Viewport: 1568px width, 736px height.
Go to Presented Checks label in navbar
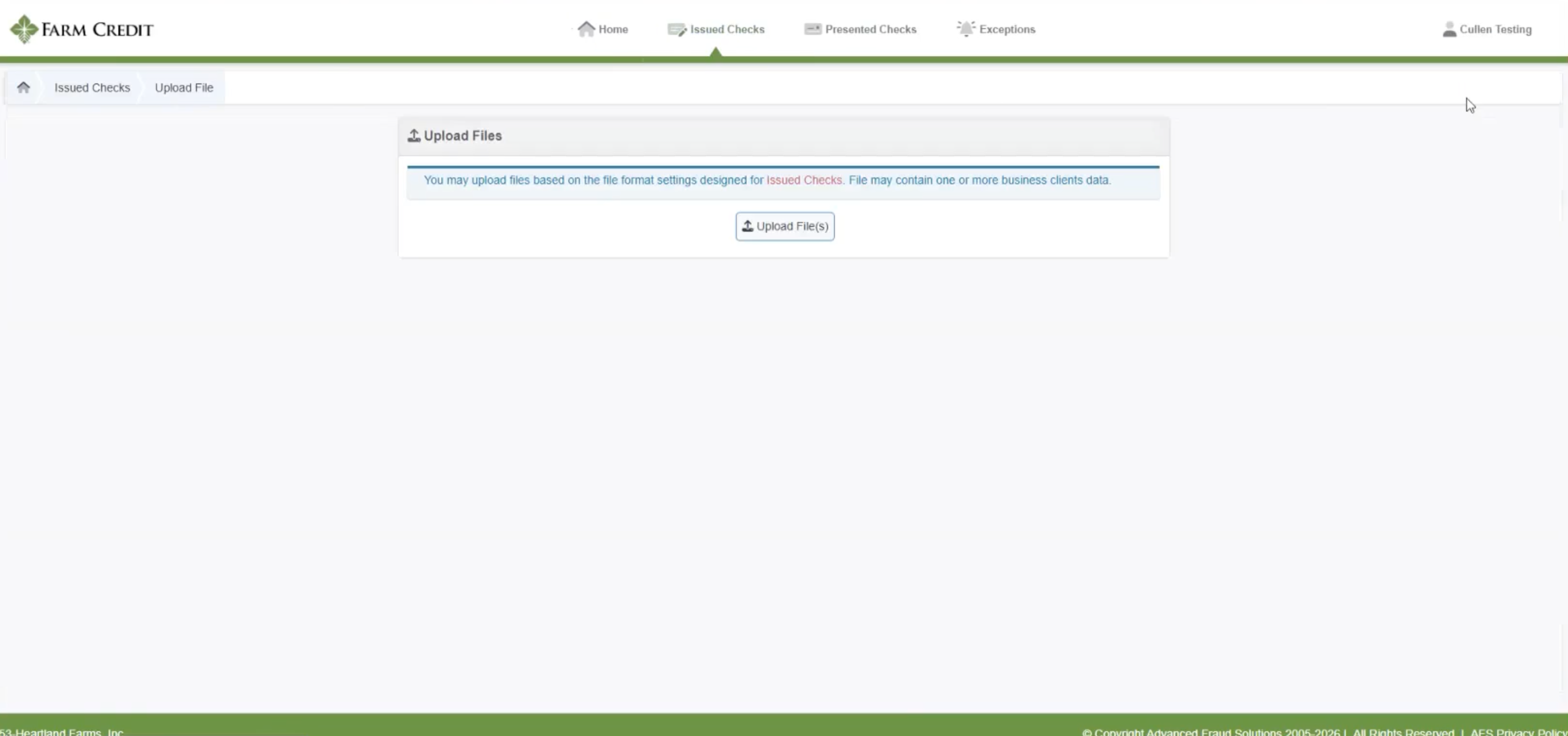[870, 29]
